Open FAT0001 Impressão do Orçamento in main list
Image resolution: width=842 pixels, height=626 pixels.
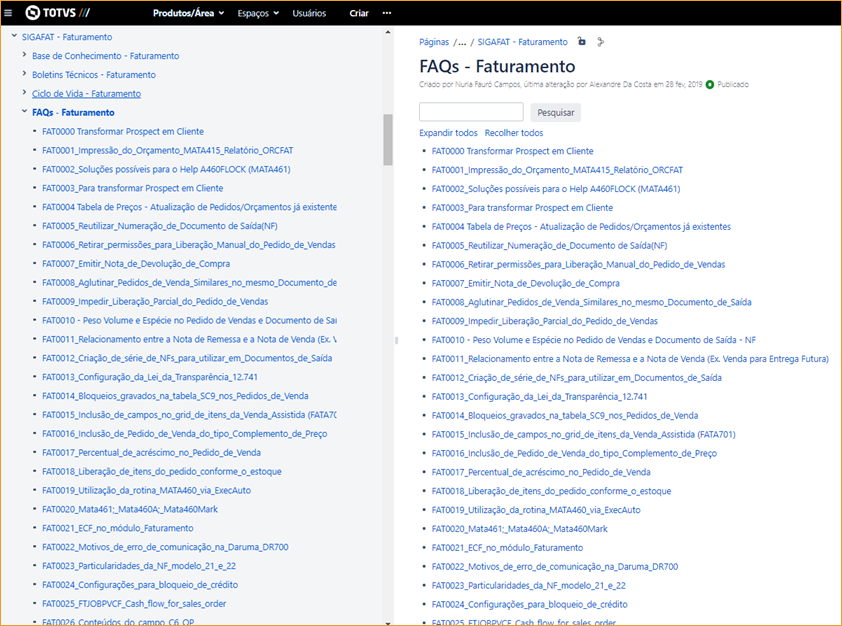coord(557,170)
